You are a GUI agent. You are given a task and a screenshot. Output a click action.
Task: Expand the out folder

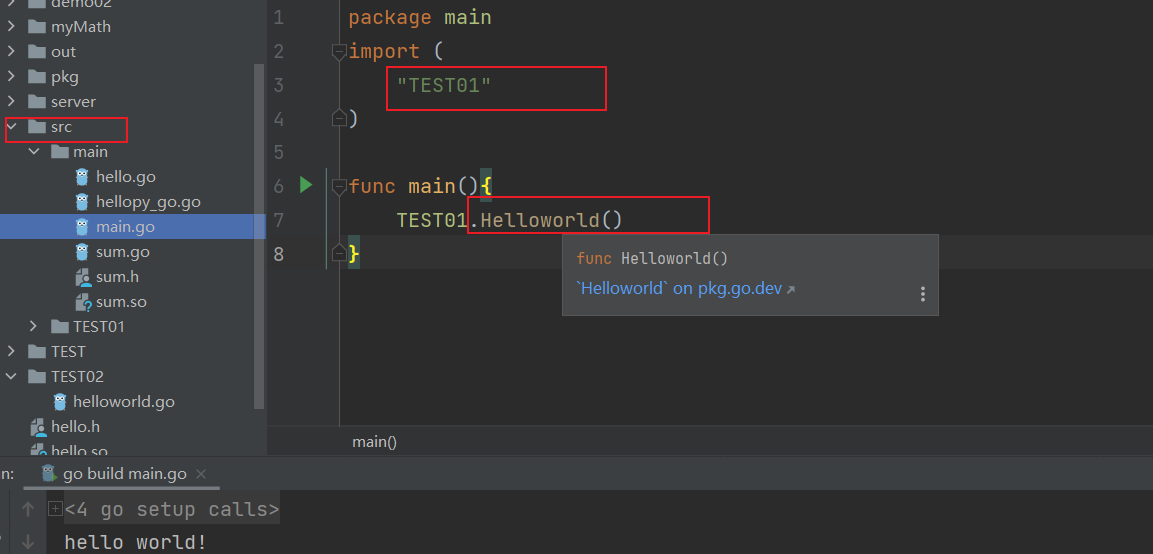coord(12,52)
